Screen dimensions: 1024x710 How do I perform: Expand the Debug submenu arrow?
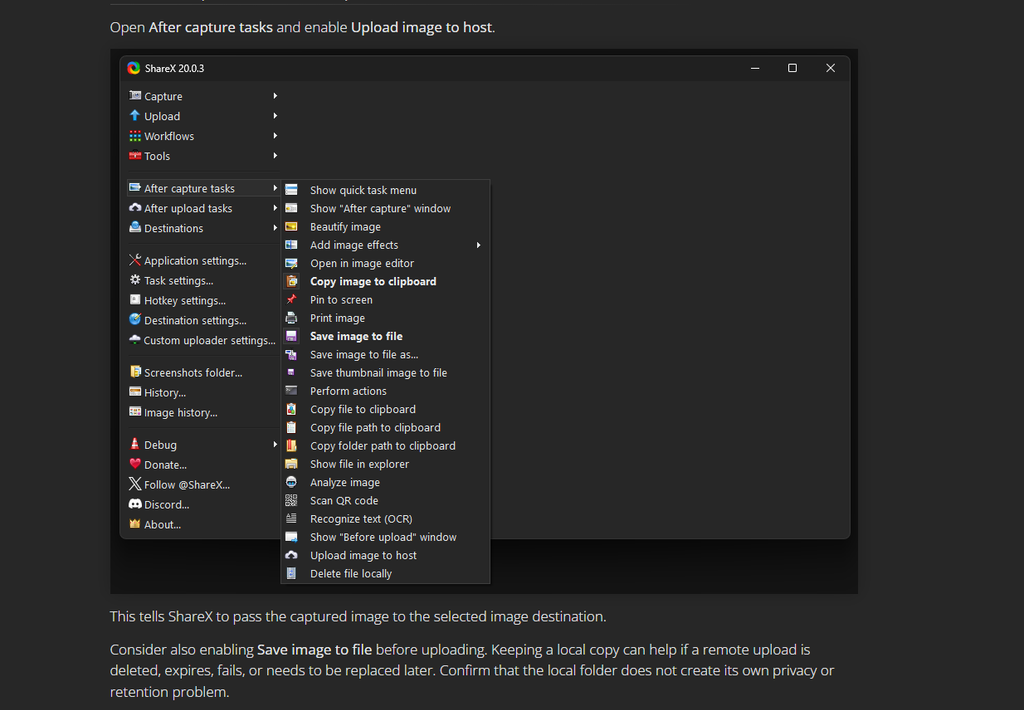(x=275, y=445)
